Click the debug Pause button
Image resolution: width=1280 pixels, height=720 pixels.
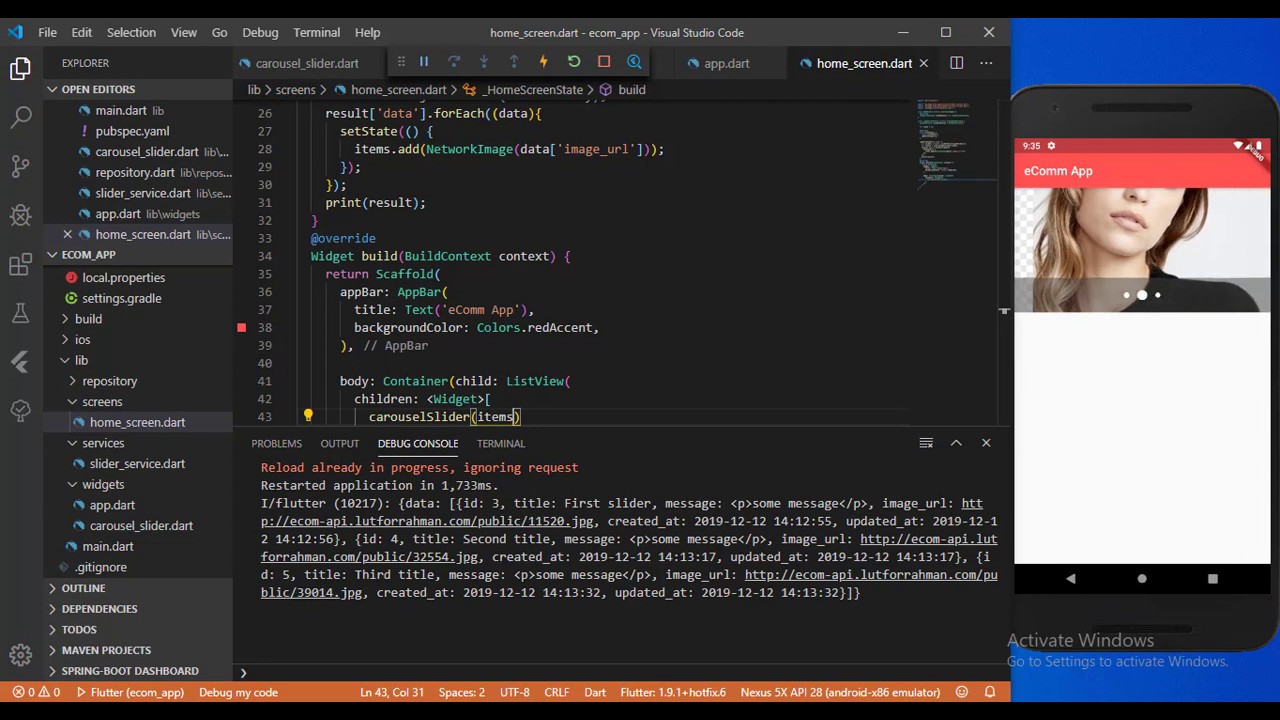[x=424, y=62]
